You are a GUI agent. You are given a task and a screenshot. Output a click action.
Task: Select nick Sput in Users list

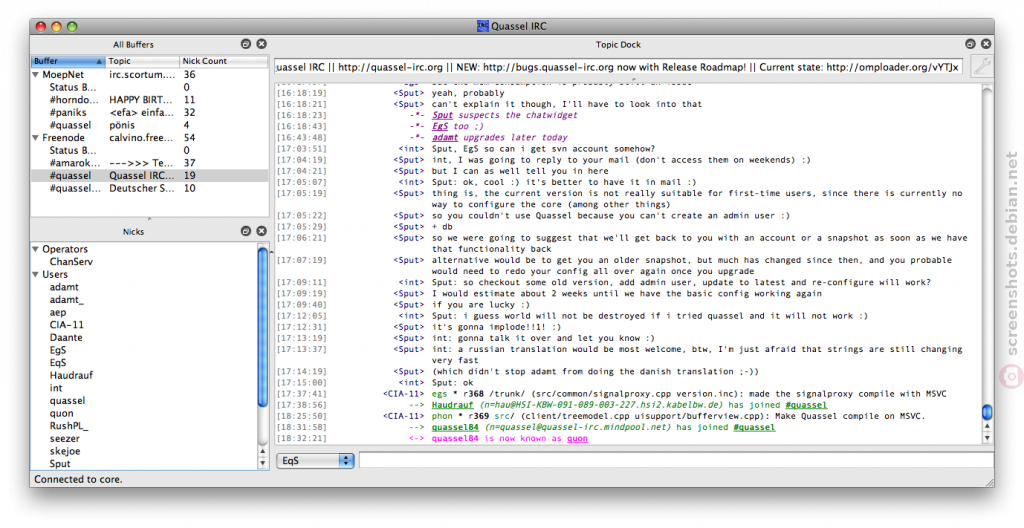coord(59,464)
